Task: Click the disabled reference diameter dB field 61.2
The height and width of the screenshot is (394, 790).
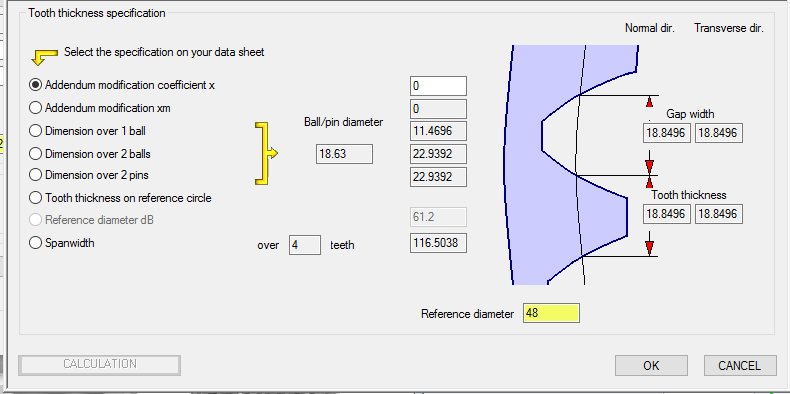Action: 438,217
